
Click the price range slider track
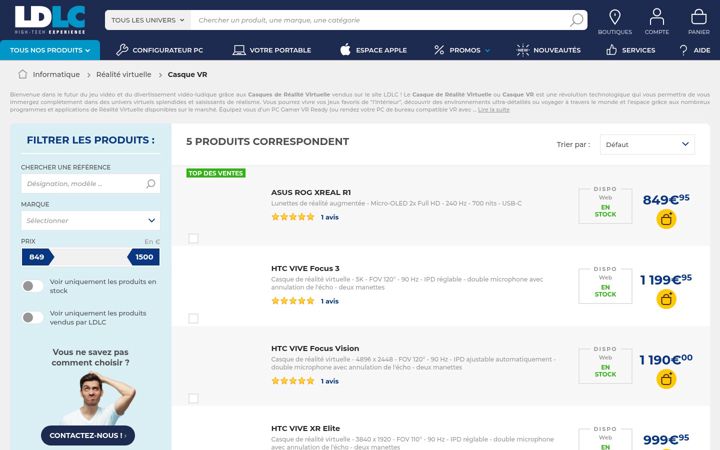click(x=90, y=257)
